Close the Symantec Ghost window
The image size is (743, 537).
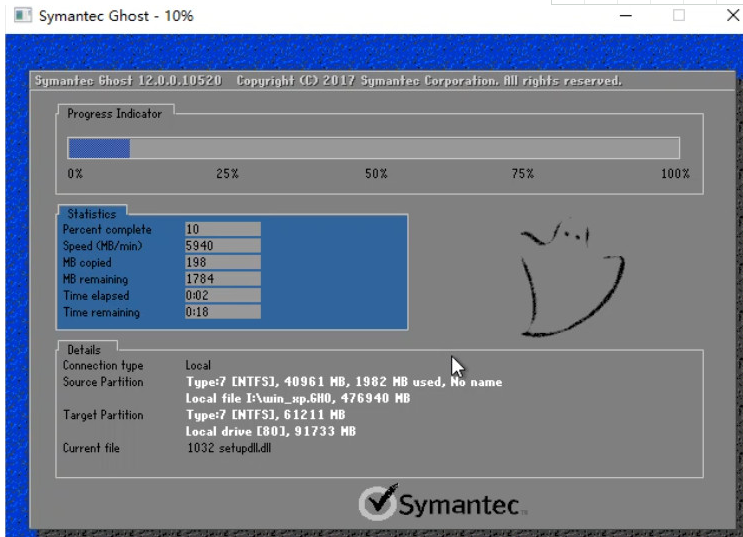(731, 16)
